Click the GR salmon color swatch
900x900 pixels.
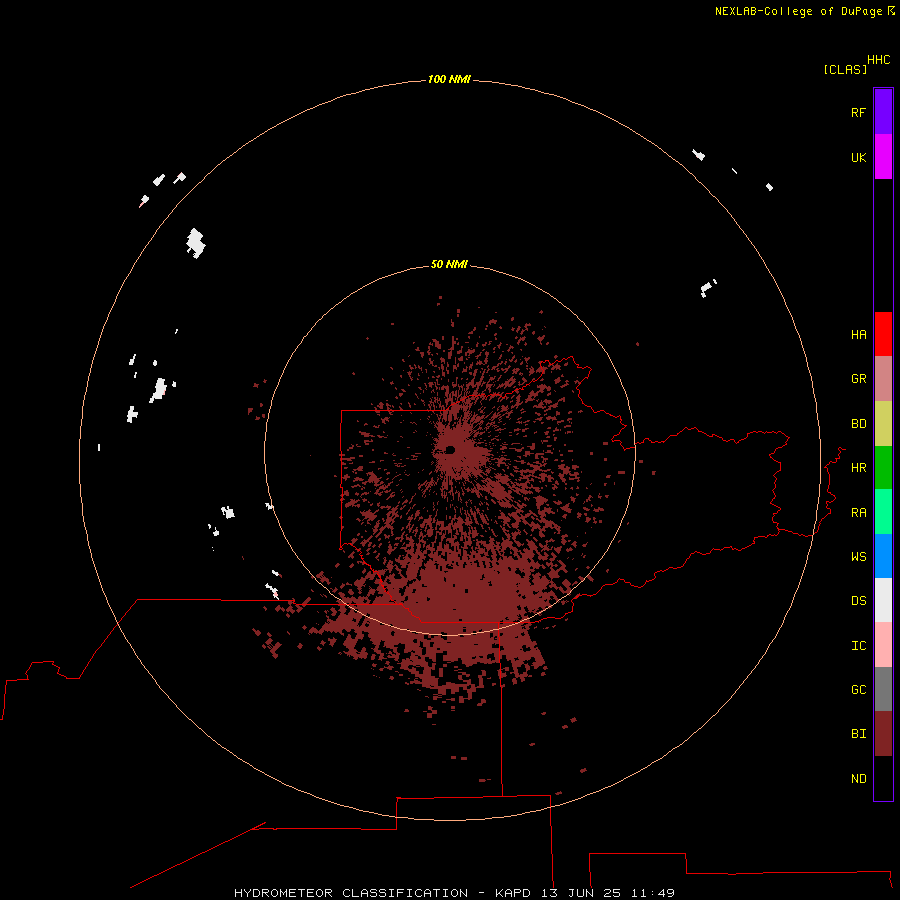click(883, 379)
